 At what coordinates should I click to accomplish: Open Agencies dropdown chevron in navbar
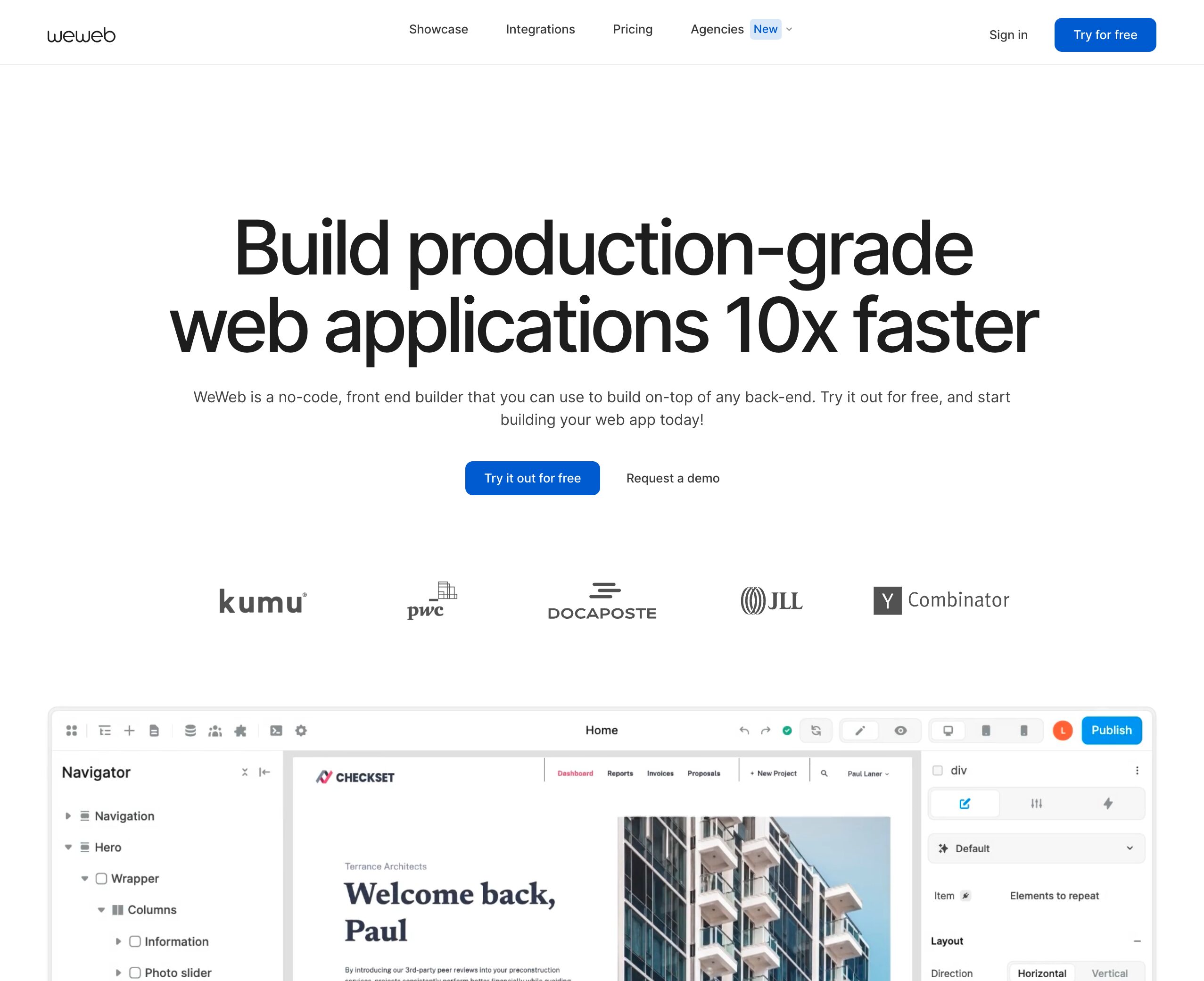(x=790, y=29)
